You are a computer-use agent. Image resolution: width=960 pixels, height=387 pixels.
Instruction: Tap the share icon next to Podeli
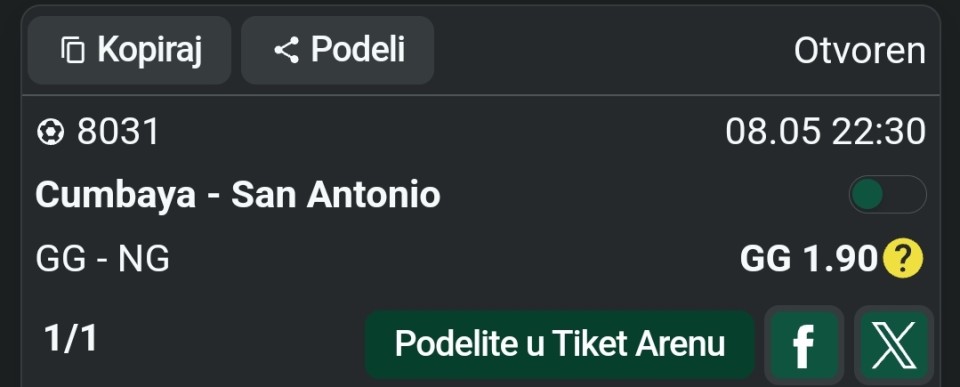286,50
